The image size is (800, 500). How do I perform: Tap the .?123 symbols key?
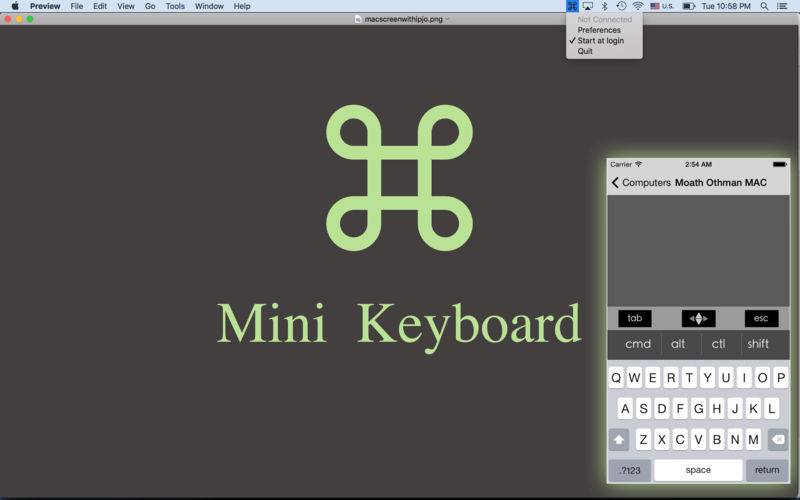tap(630, 470)
